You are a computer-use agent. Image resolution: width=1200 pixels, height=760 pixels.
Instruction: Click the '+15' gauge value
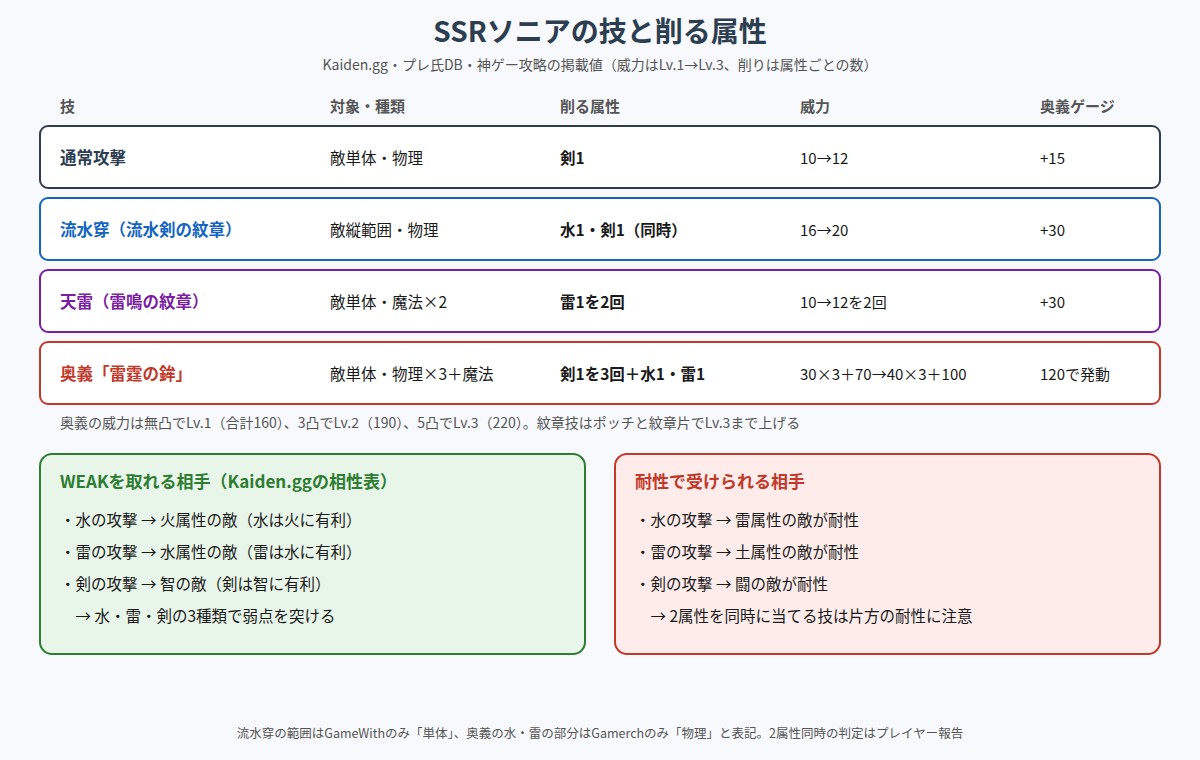pos(1052,158)
